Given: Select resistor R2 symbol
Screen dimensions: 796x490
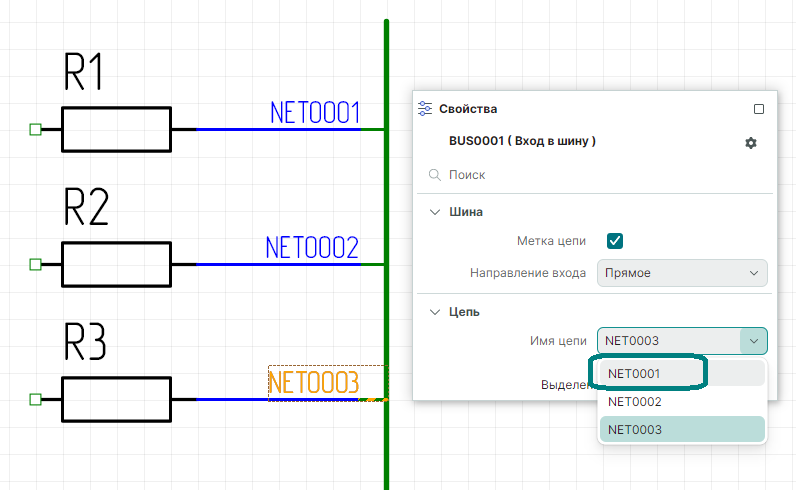Looking at the screenshot, I should pos(116,264).
